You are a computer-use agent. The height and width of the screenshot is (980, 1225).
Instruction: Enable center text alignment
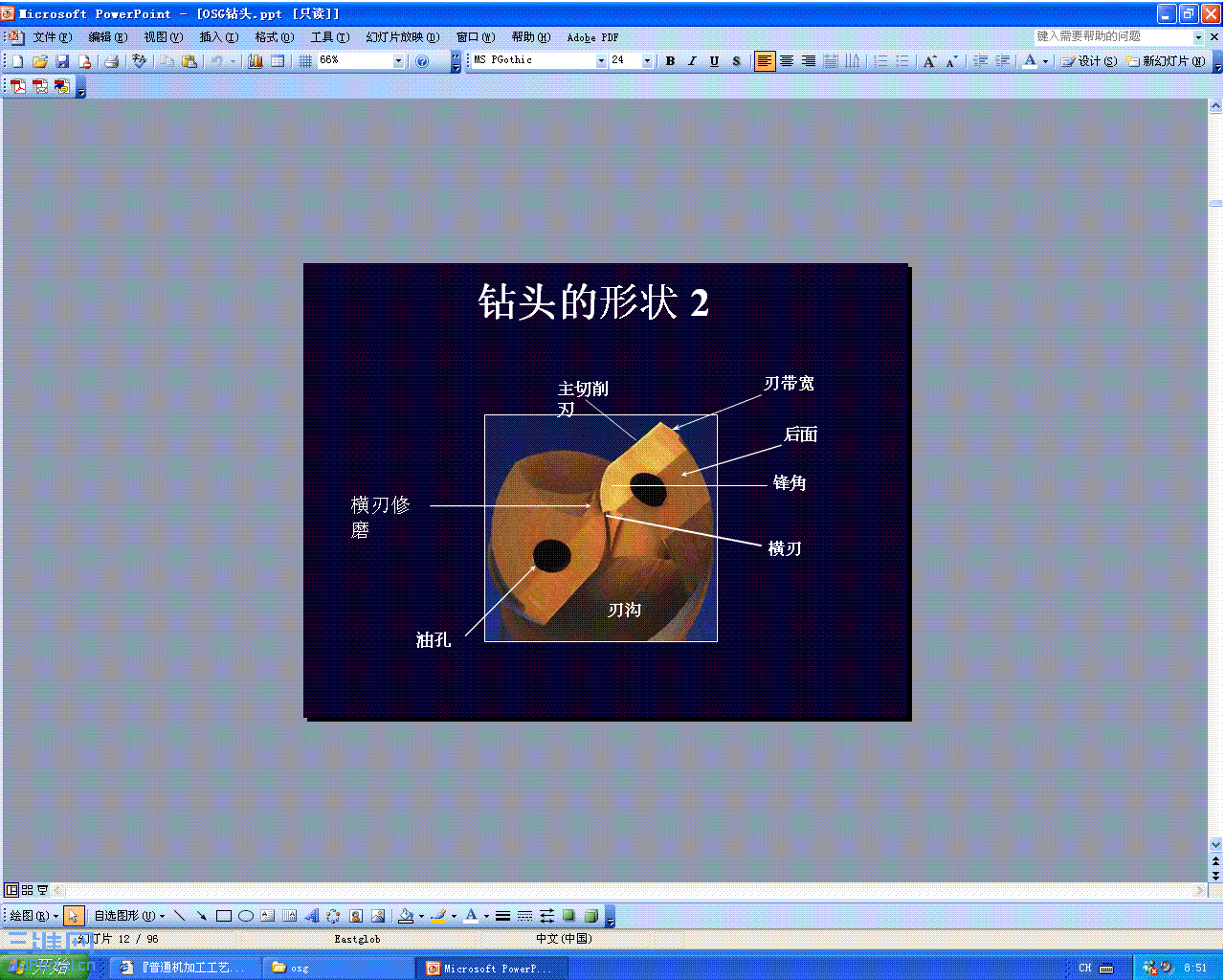(x=786, y=60)
